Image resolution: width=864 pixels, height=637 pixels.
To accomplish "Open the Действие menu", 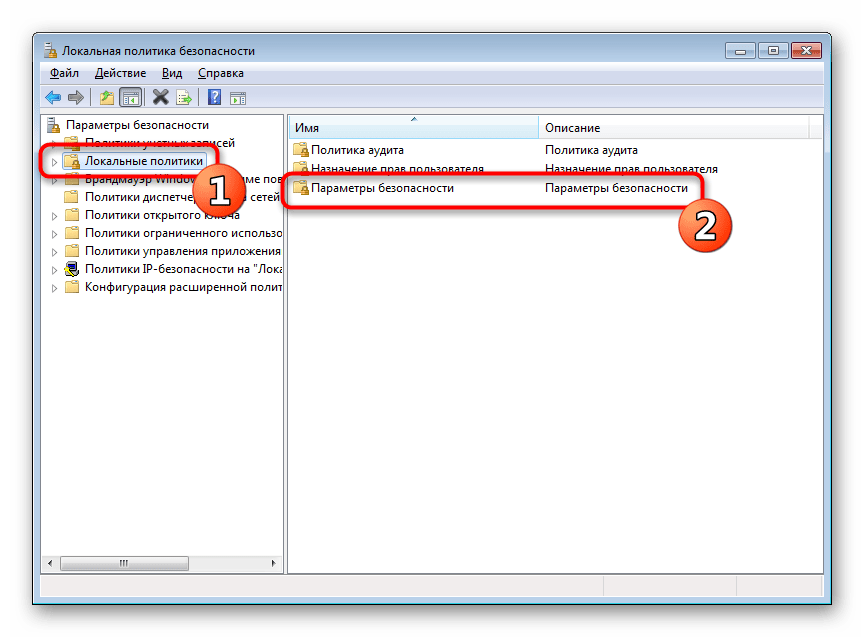I will click(120, 73).
